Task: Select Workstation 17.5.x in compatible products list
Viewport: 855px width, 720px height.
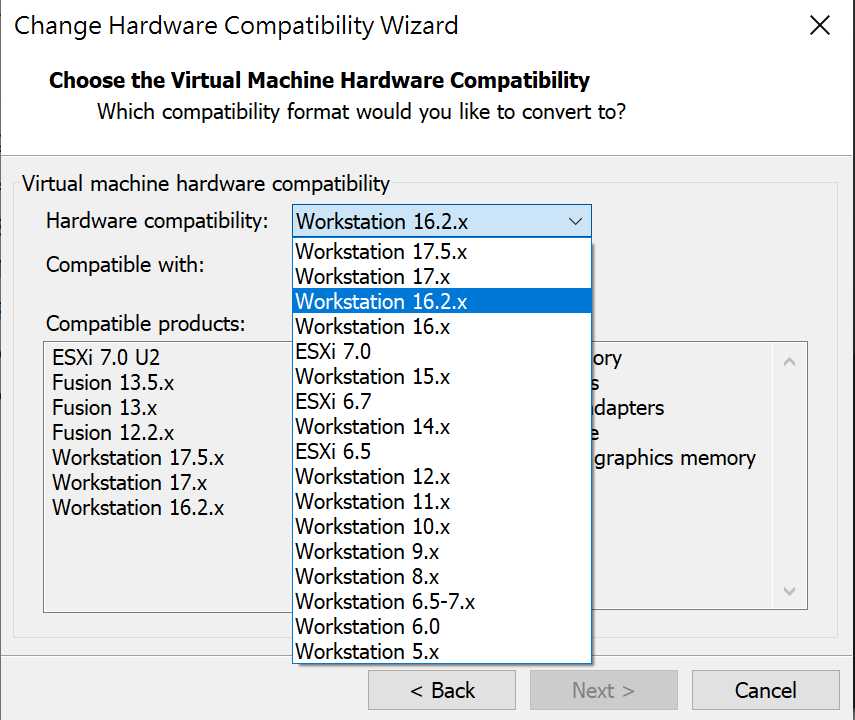Action: [x=138, y=458]
